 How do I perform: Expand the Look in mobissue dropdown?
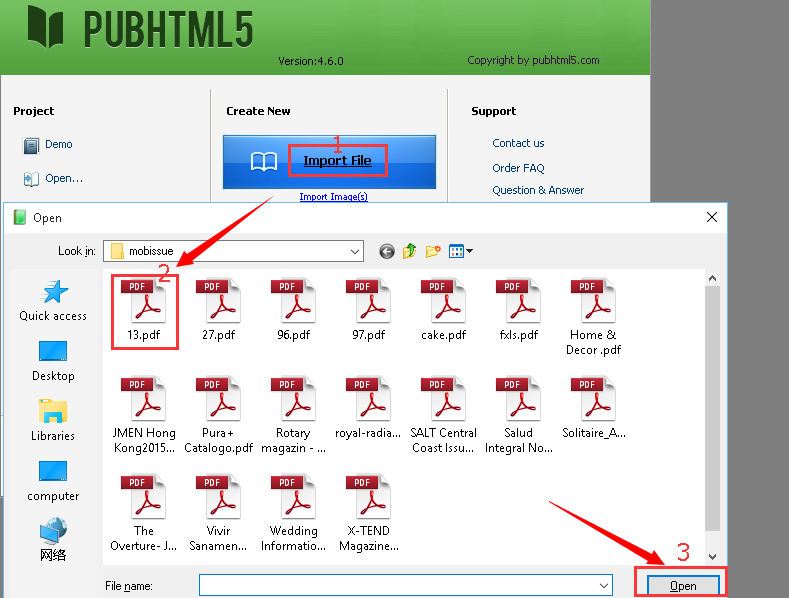(x=355, y=251)
